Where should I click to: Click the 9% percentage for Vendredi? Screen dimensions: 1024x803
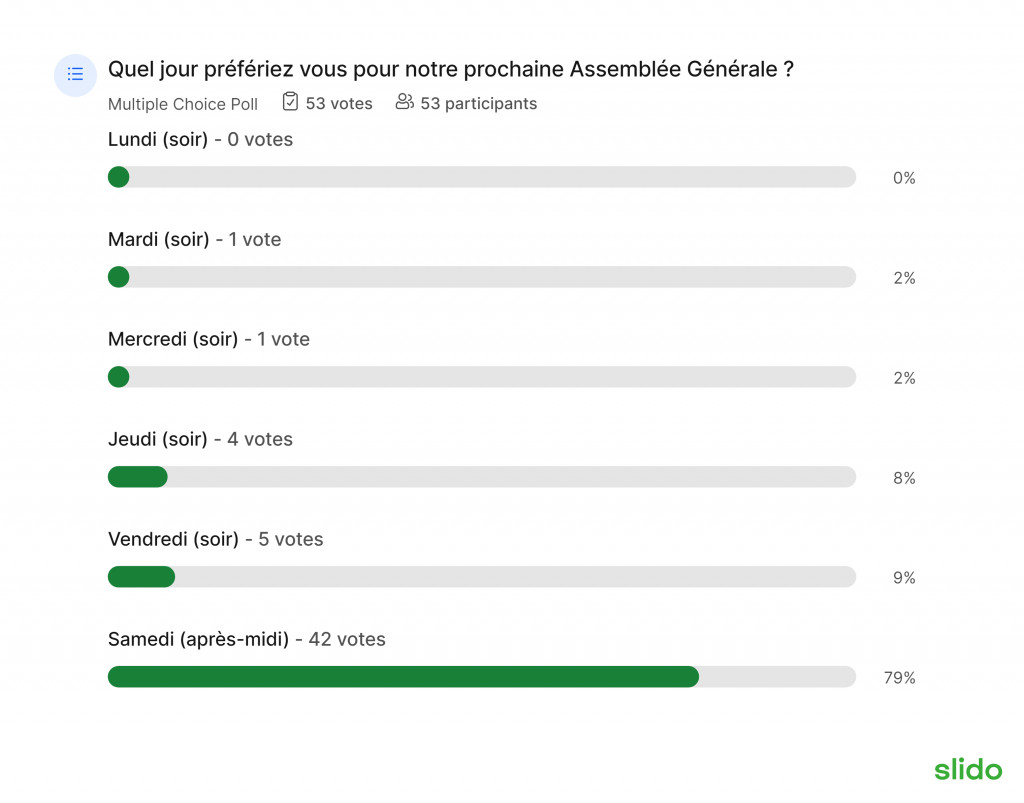904,578
